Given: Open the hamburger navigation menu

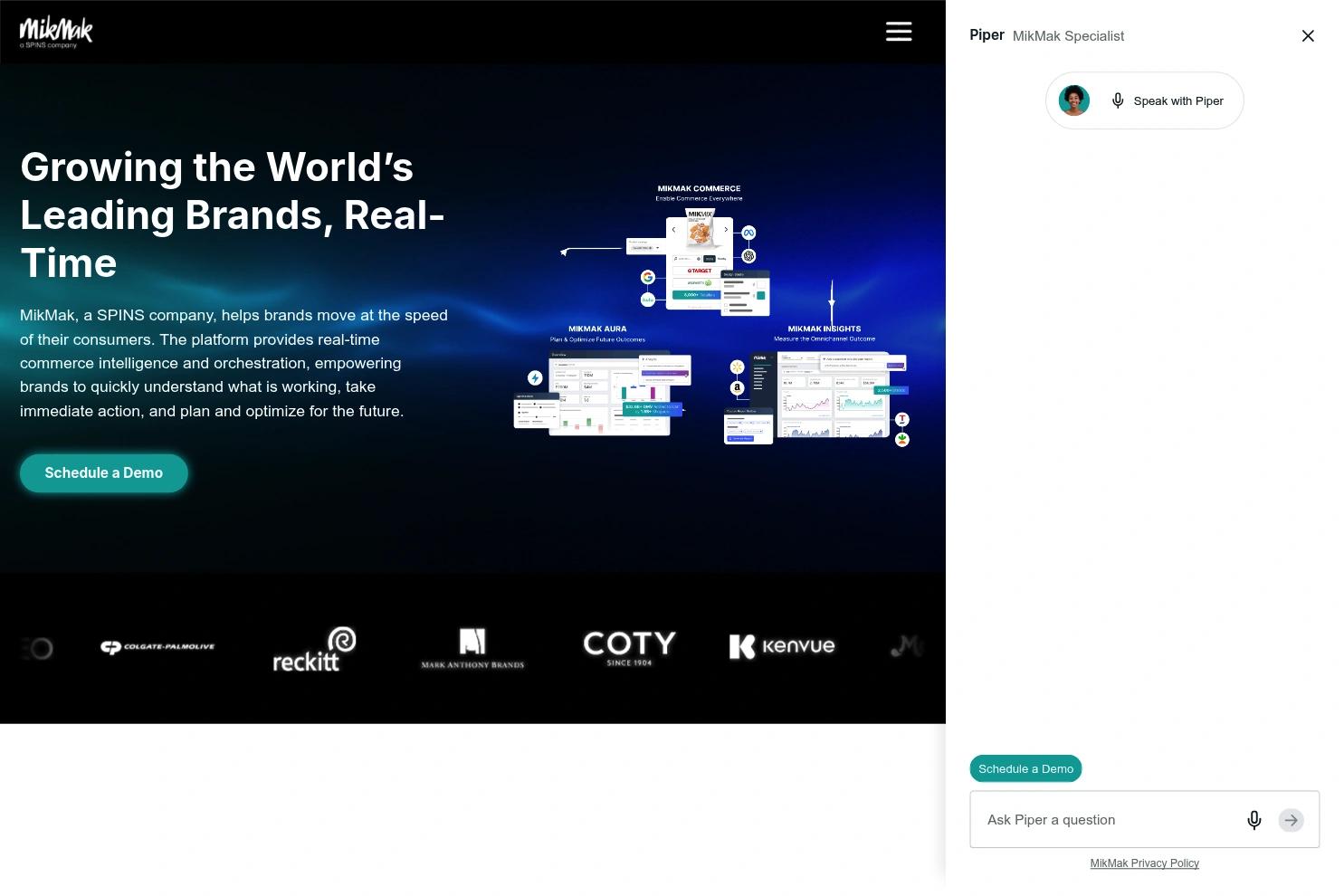Looking at the screenshot, I should pos(899,32).
